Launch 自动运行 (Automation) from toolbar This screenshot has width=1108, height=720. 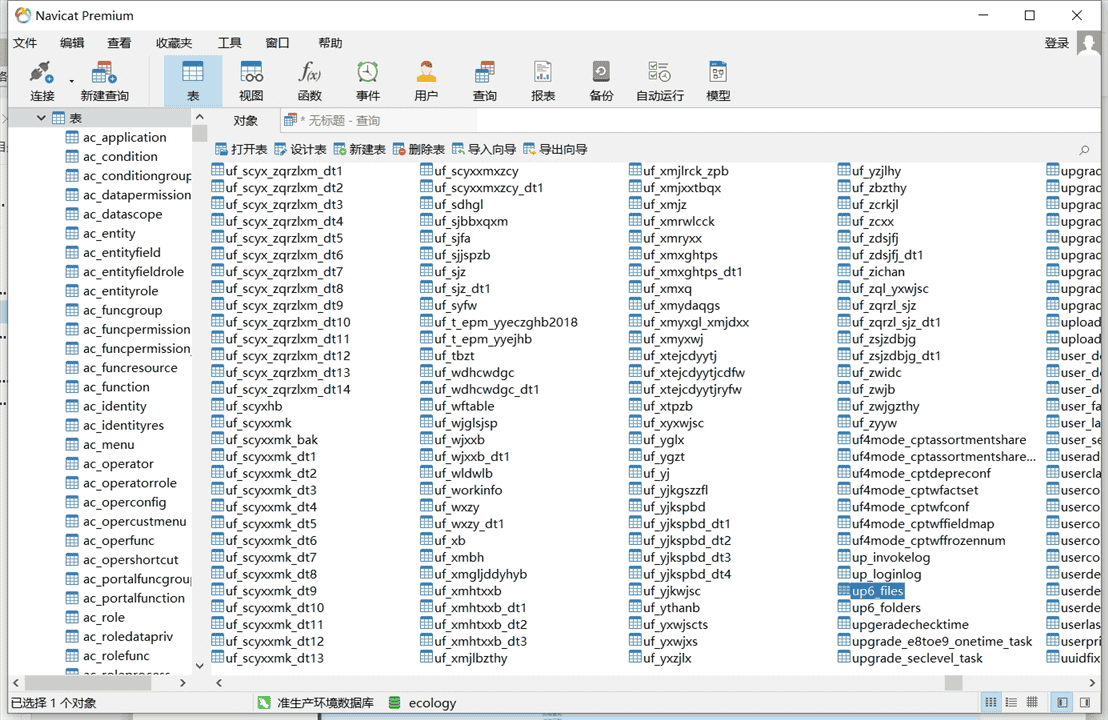[x=660, y=80]
